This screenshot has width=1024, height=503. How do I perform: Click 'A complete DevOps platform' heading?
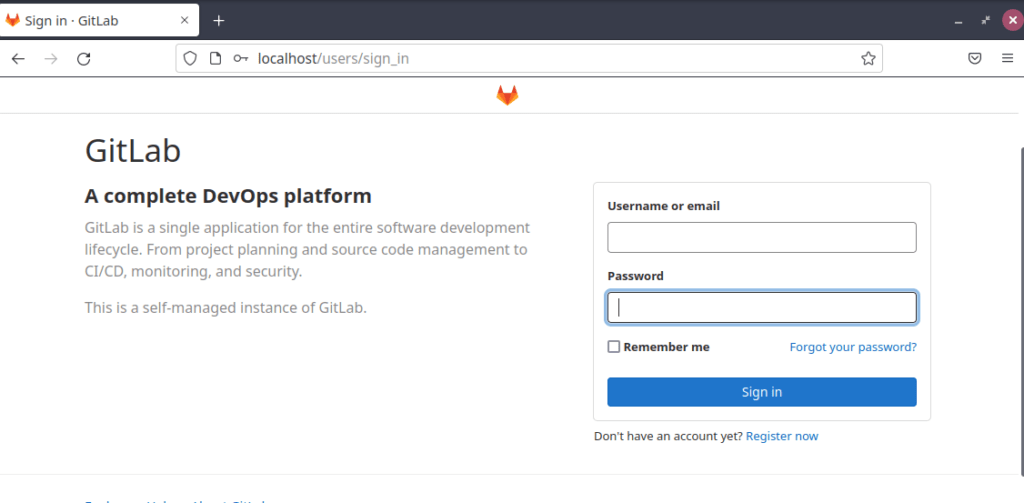(228, 196)
